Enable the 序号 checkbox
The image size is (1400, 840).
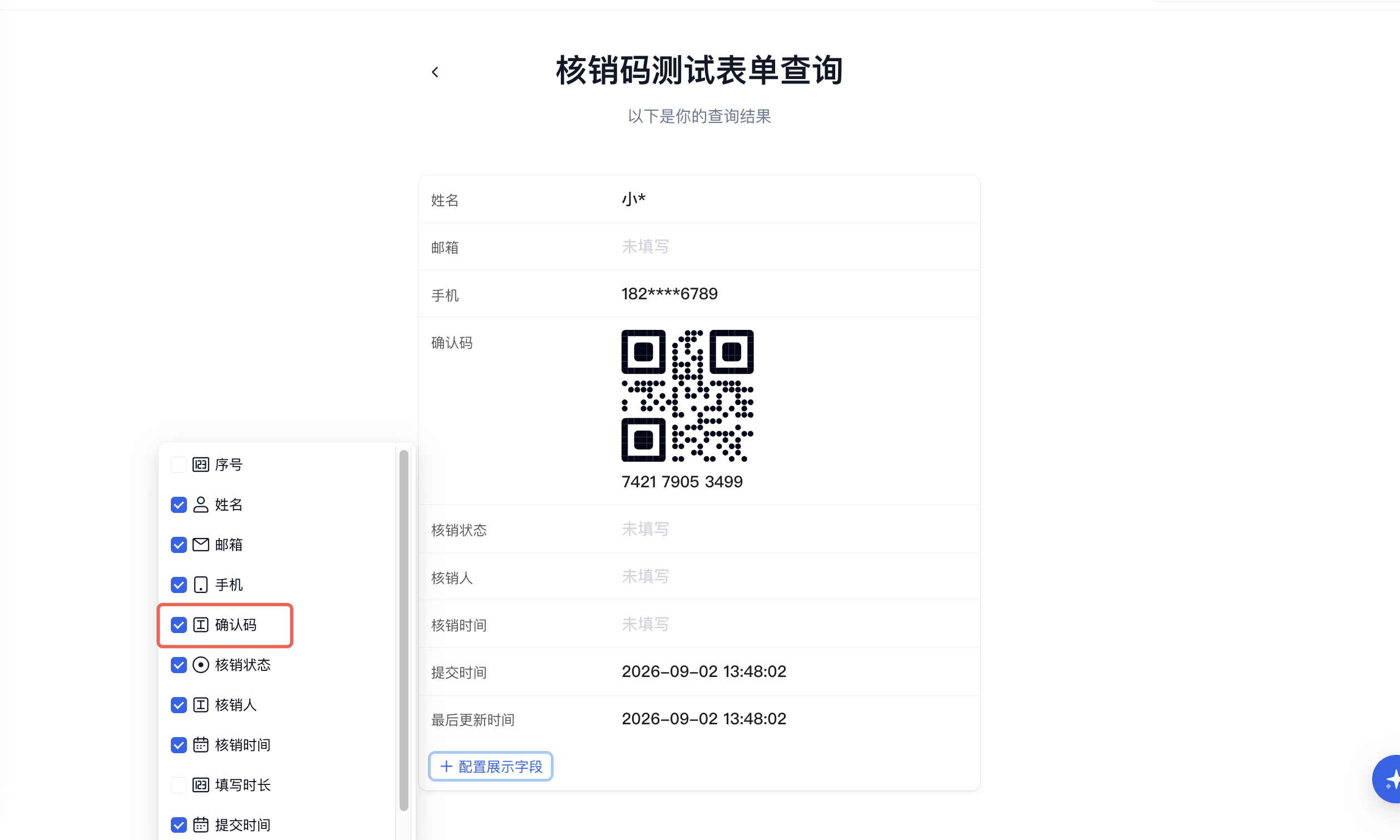179,465
